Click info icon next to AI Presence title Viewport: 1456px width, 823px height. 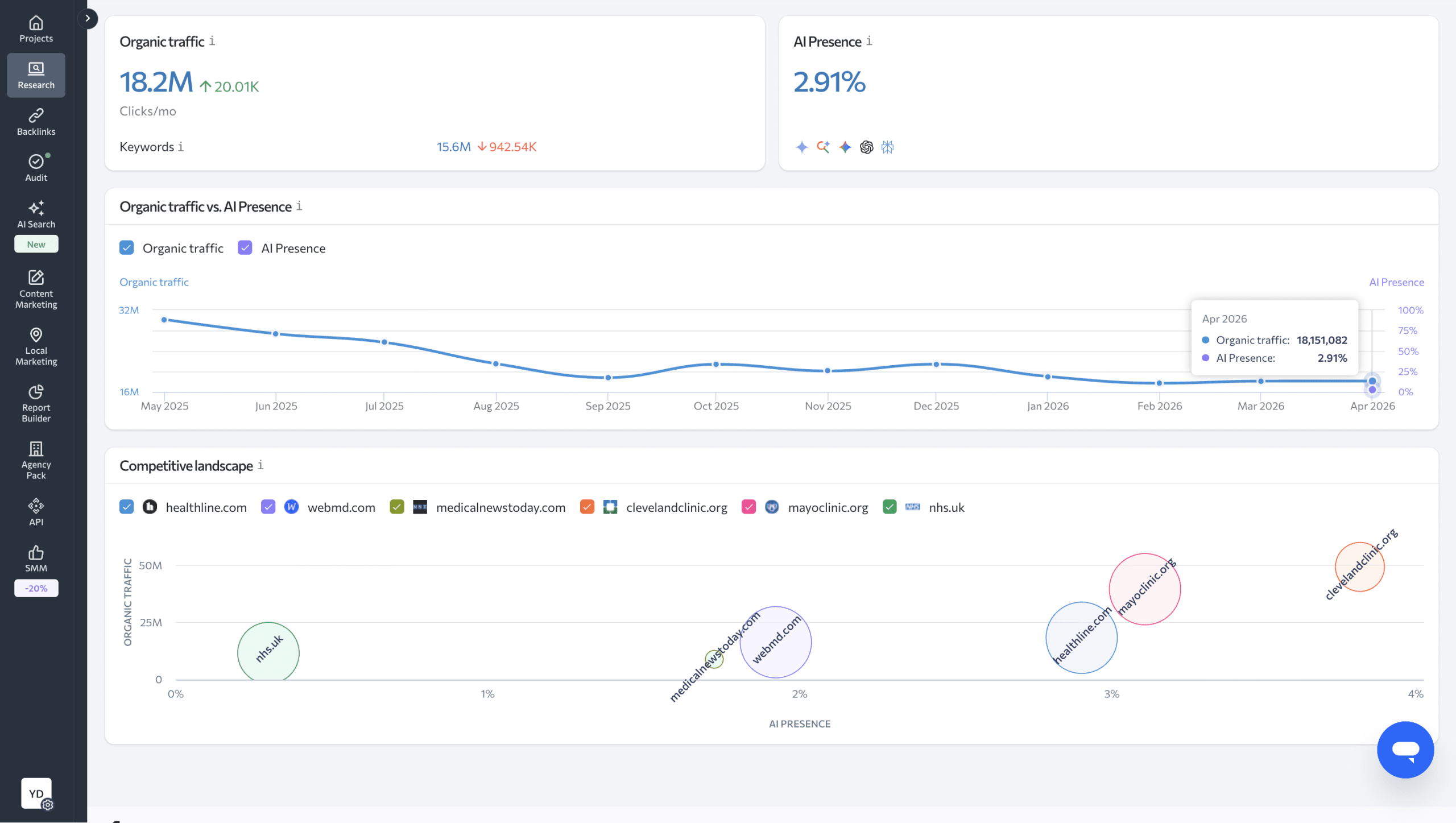(x=868, y=41)
